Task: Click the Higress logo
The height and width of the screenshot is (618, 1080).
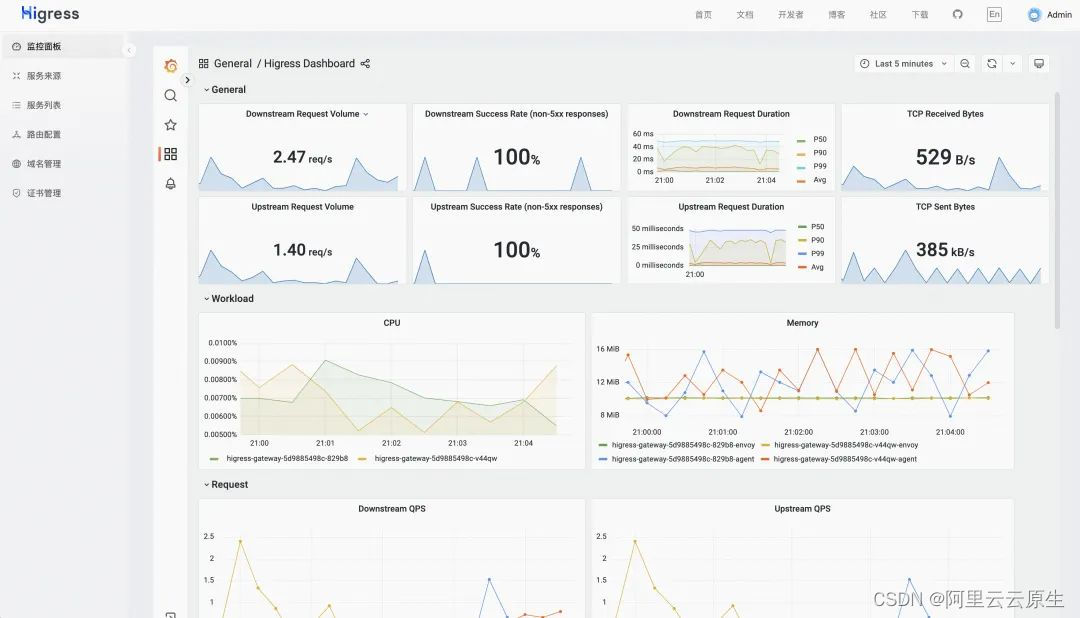Action: pos(50,14)
